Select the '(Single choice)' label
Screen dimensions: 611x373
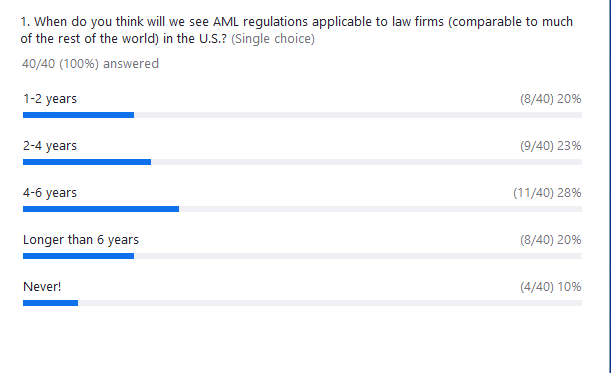pos(273,39)
